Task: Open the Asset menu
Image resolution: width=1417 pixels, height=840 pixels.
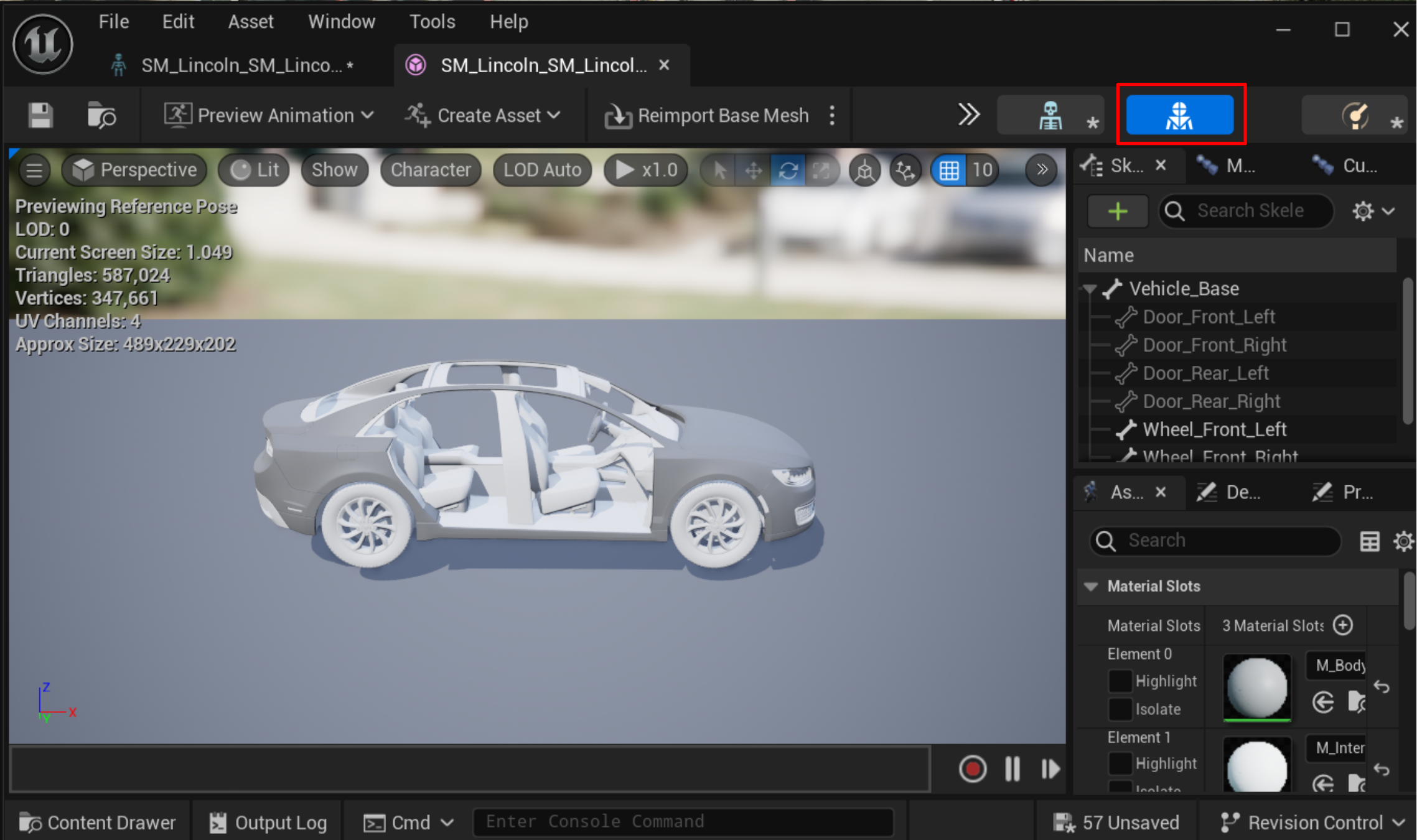Action: click(x=250, y=22)
